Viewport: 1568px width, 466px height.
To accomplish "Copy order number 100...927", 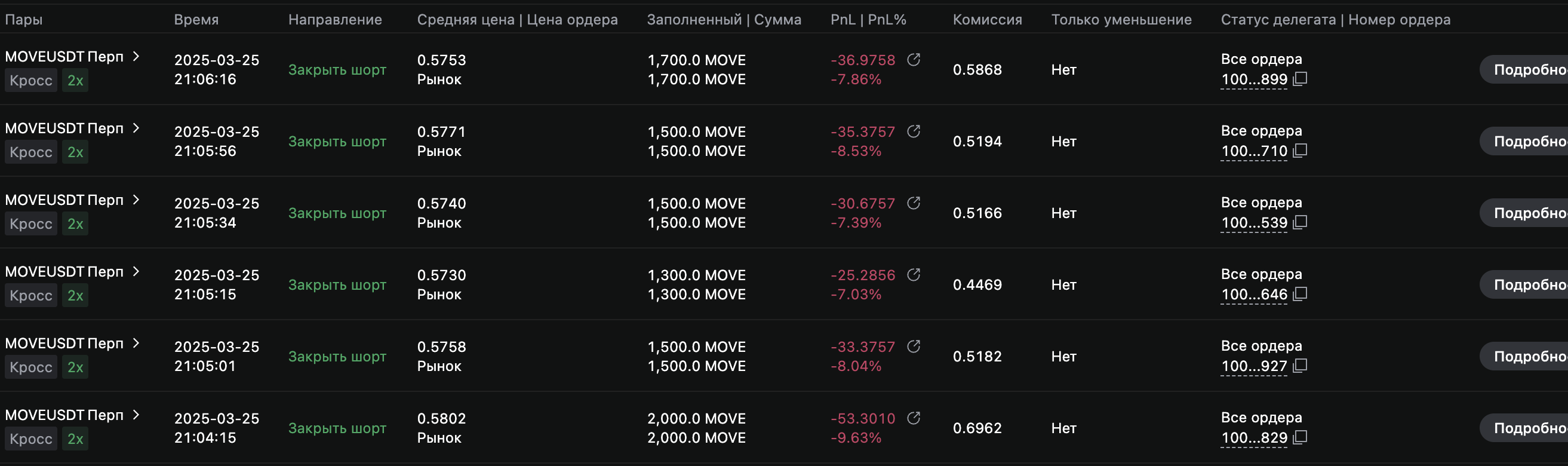I will click(x=1300, y=366).
